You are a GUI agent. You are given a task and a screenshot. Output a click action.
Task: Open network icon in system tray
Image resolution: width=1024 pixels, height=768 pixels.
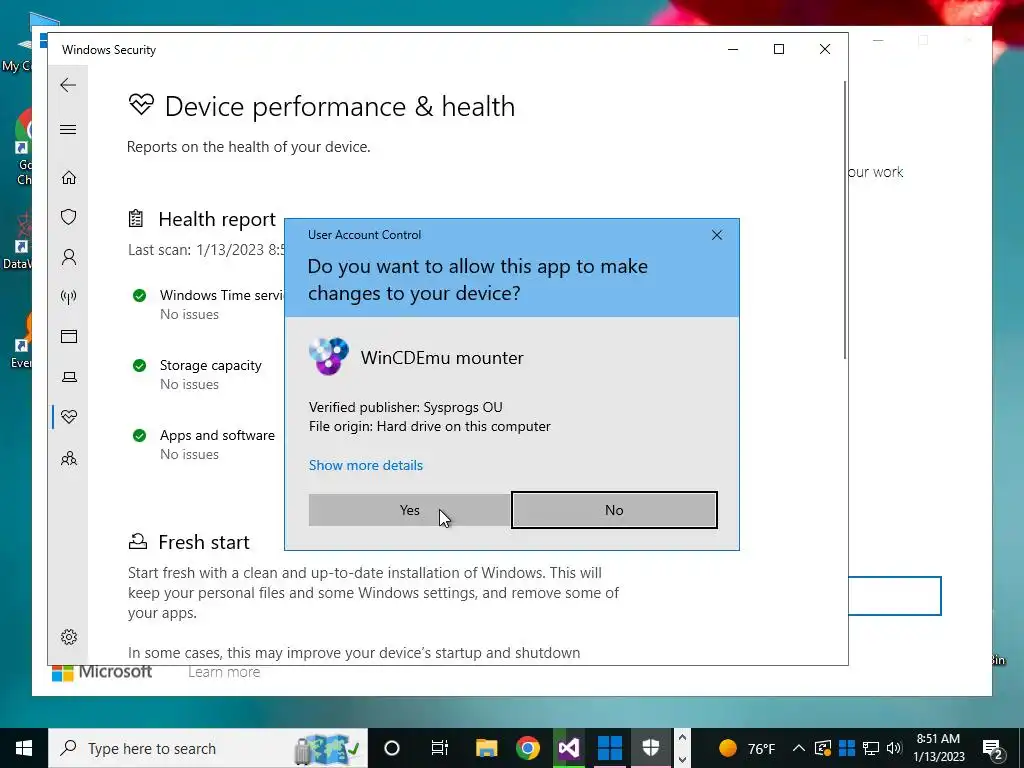tap(871, 748)
